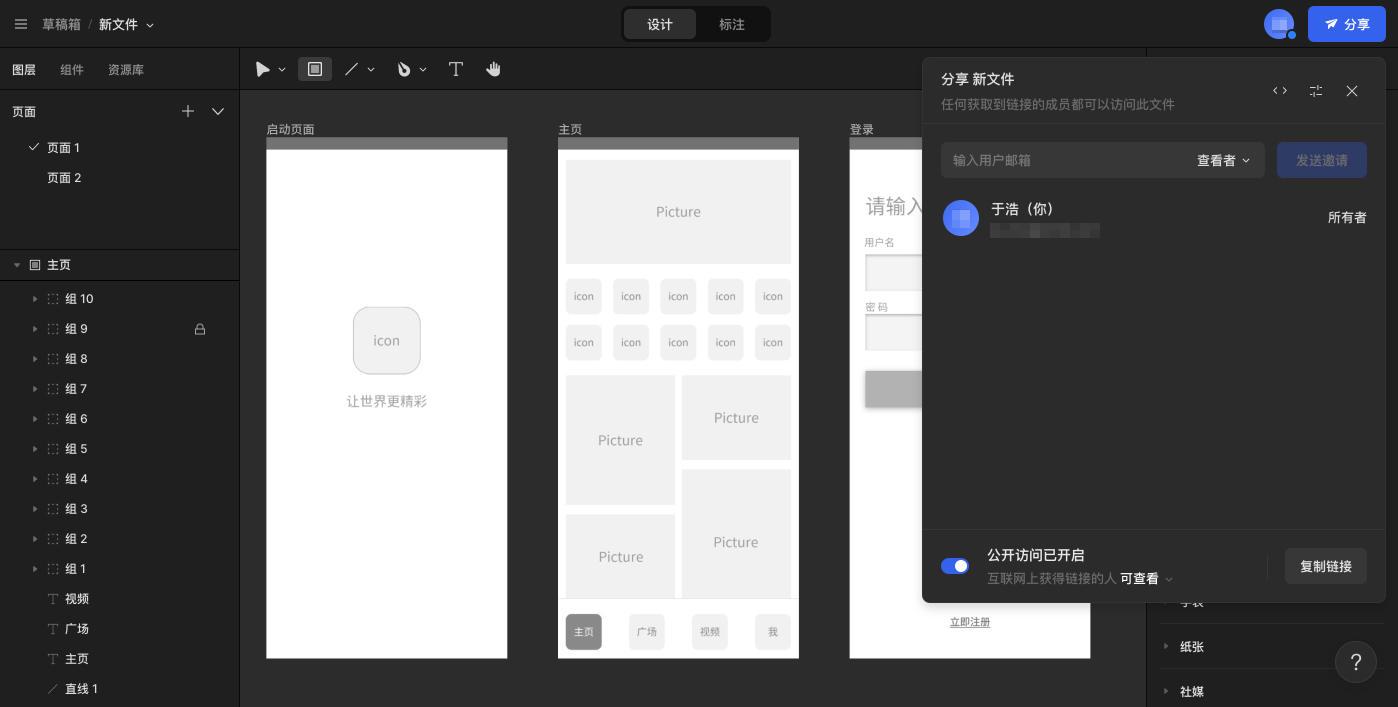Collapse the 主页 frame layer tree

(x=17, y=265)
